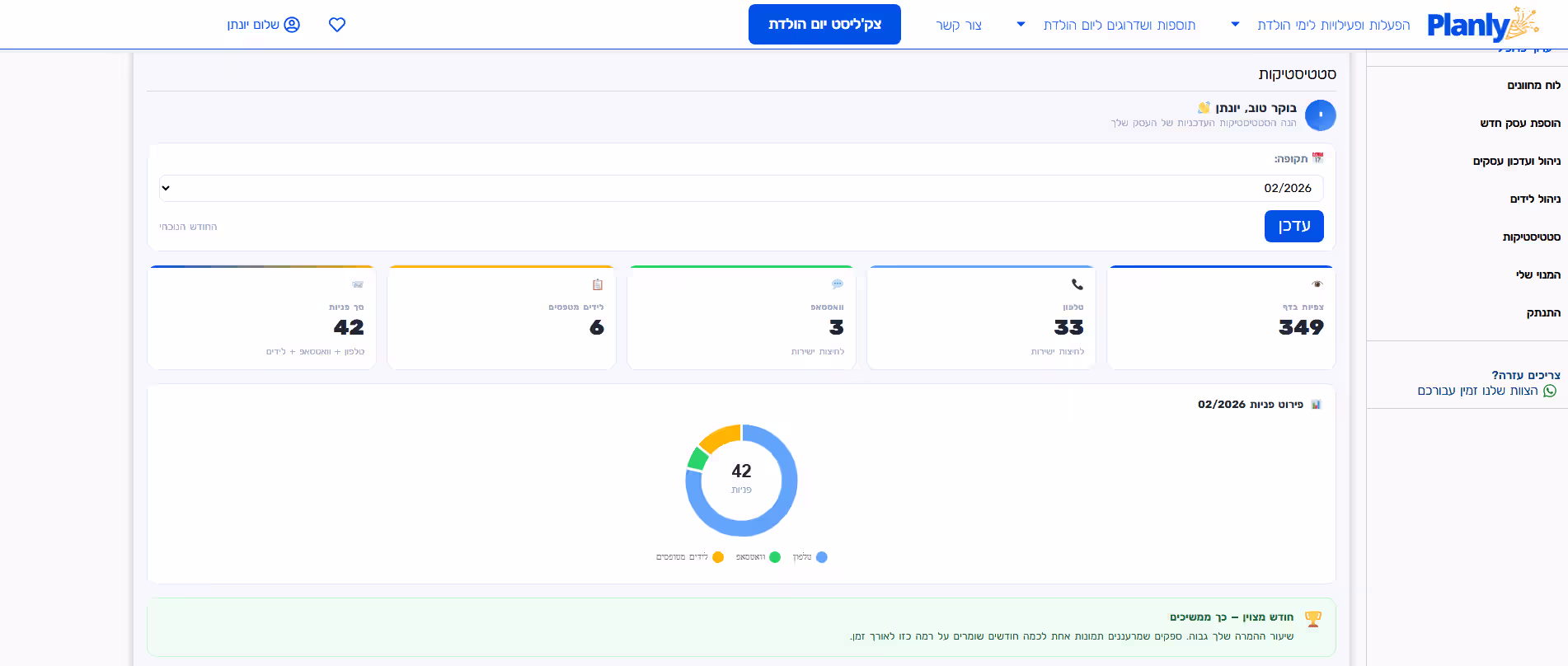Viewport: 1568px width, 666px height.
Task: Click the phone icon on the טלפון card
Action: (x=1077, y=284)
